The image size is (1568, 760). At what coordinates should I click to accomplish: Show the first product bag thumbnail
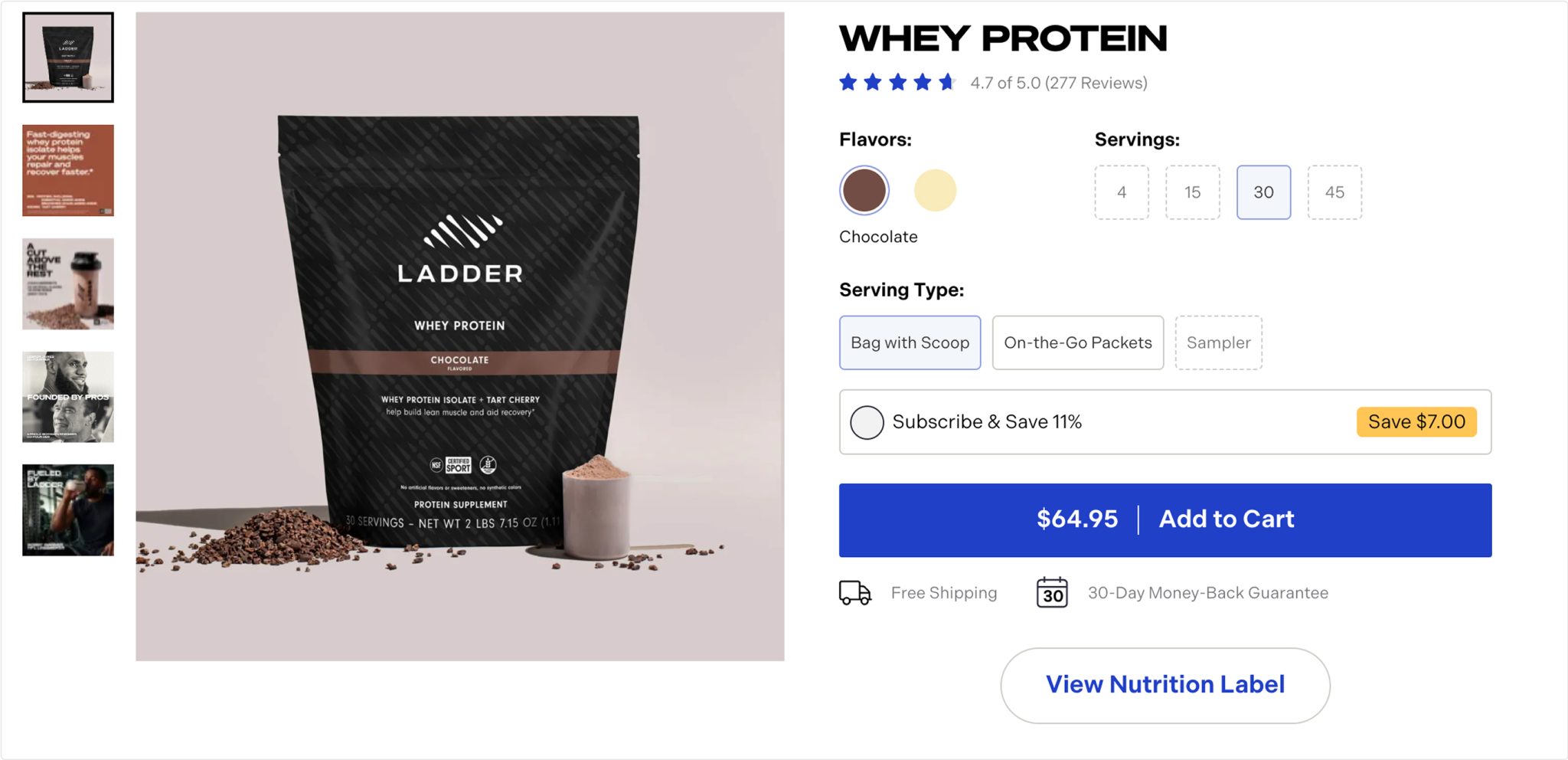pos(68,57)
